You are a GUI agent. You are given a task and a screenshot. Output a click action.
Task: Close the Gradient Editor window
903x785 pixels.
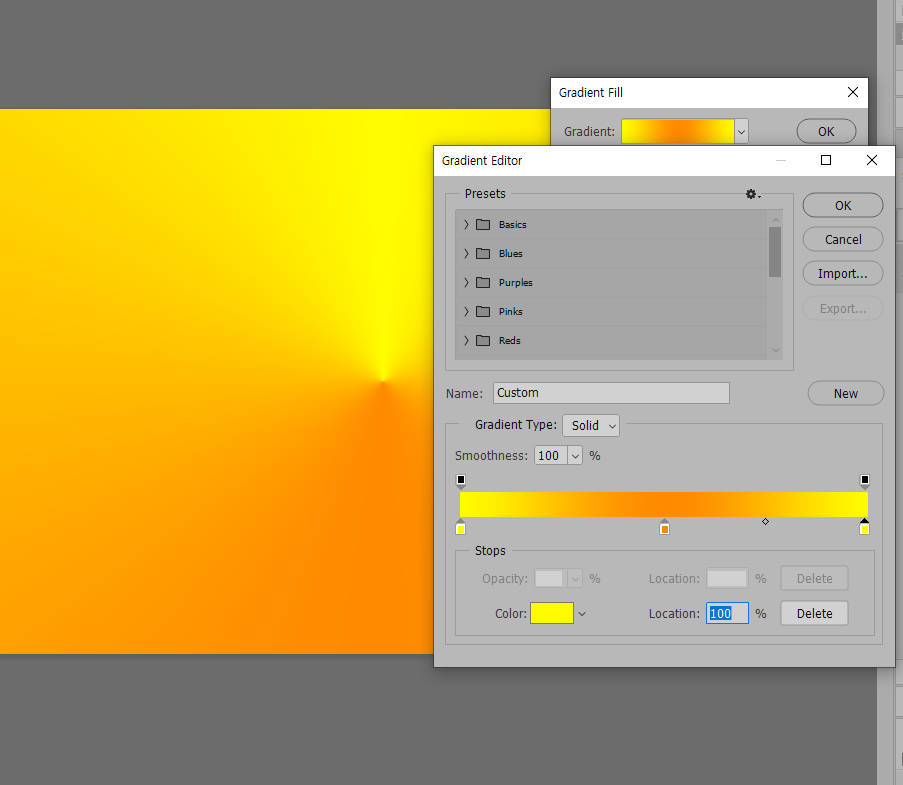[872, 160]
